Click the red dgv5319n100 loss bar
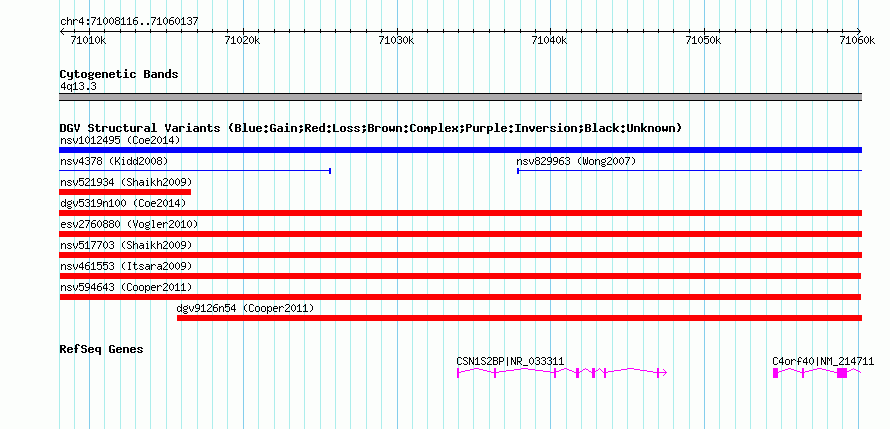 pyautogui.click(x=460, y=213)
